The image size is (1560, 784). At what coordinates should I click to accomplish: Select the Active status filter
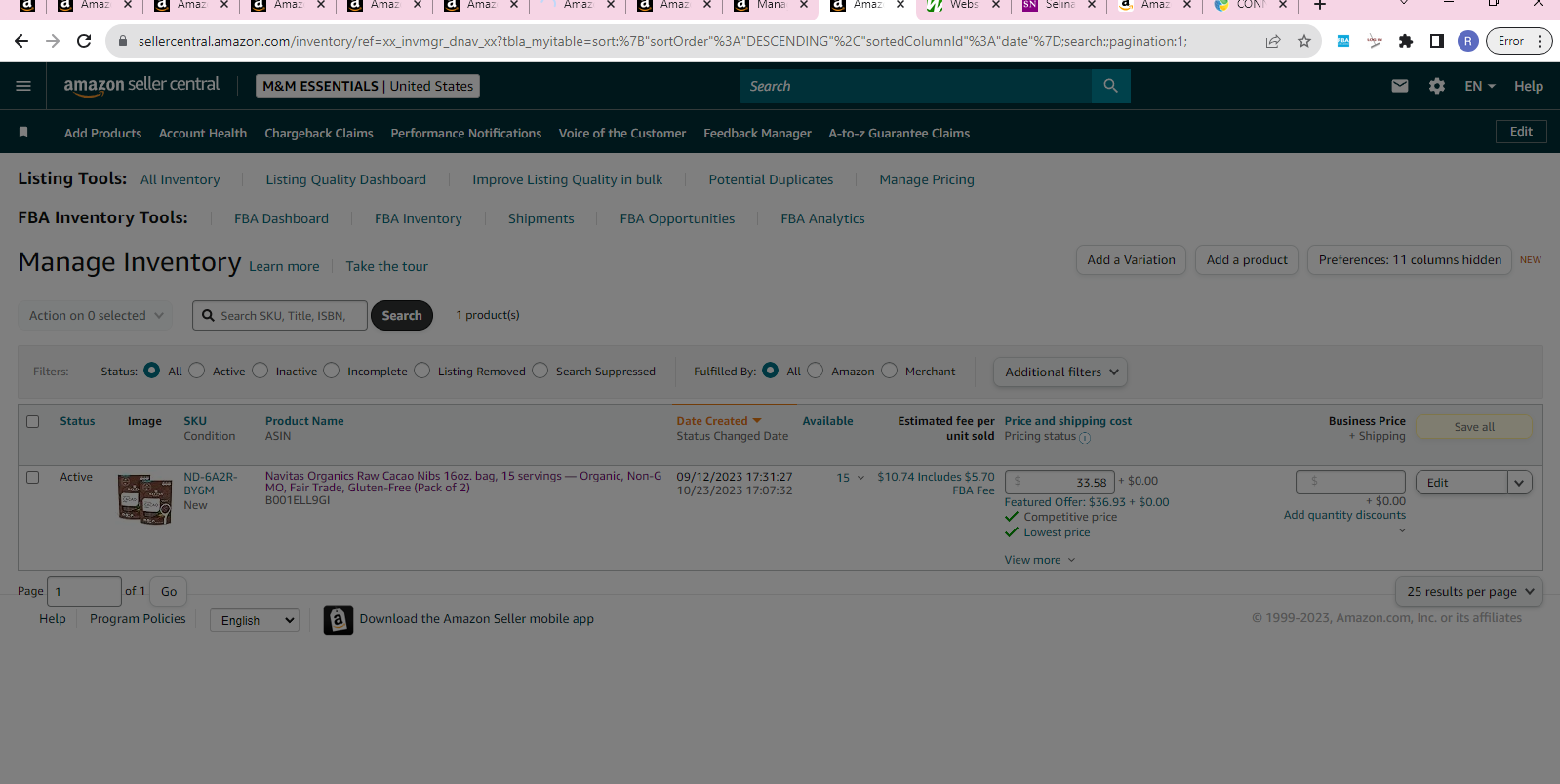[x=197, y=371]
